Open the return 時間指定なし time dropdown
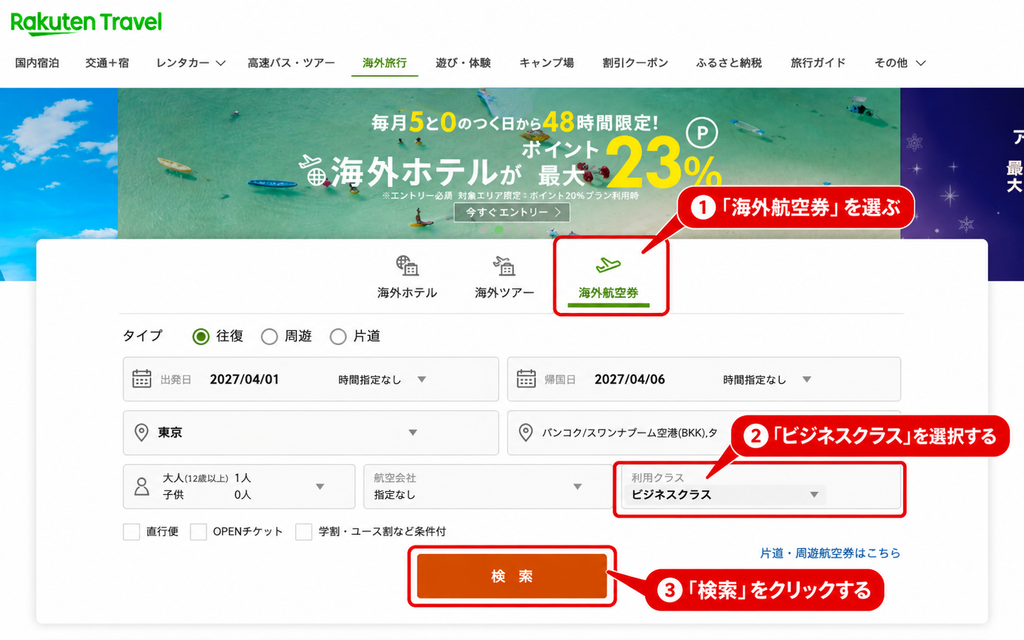Viewport: 1024px width, 640px height. point(767,379)
